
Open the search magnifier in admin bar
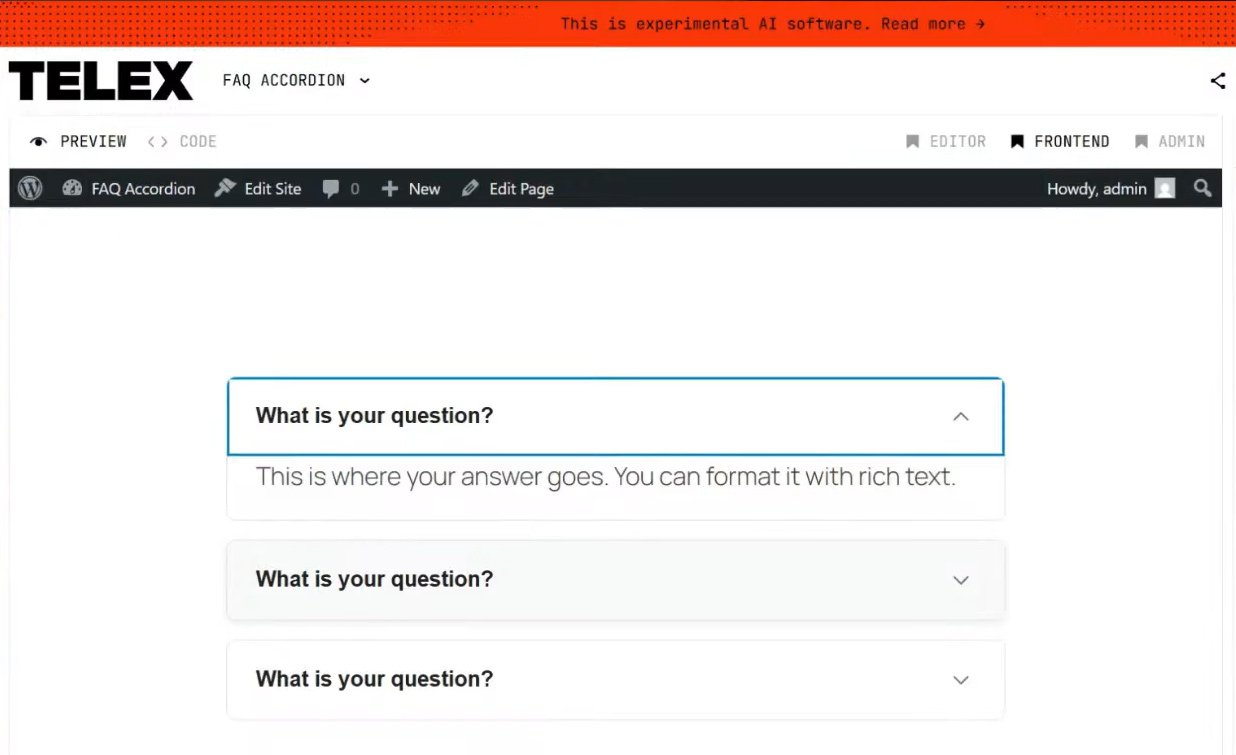pyautogui.click(x=1202, y=188)
